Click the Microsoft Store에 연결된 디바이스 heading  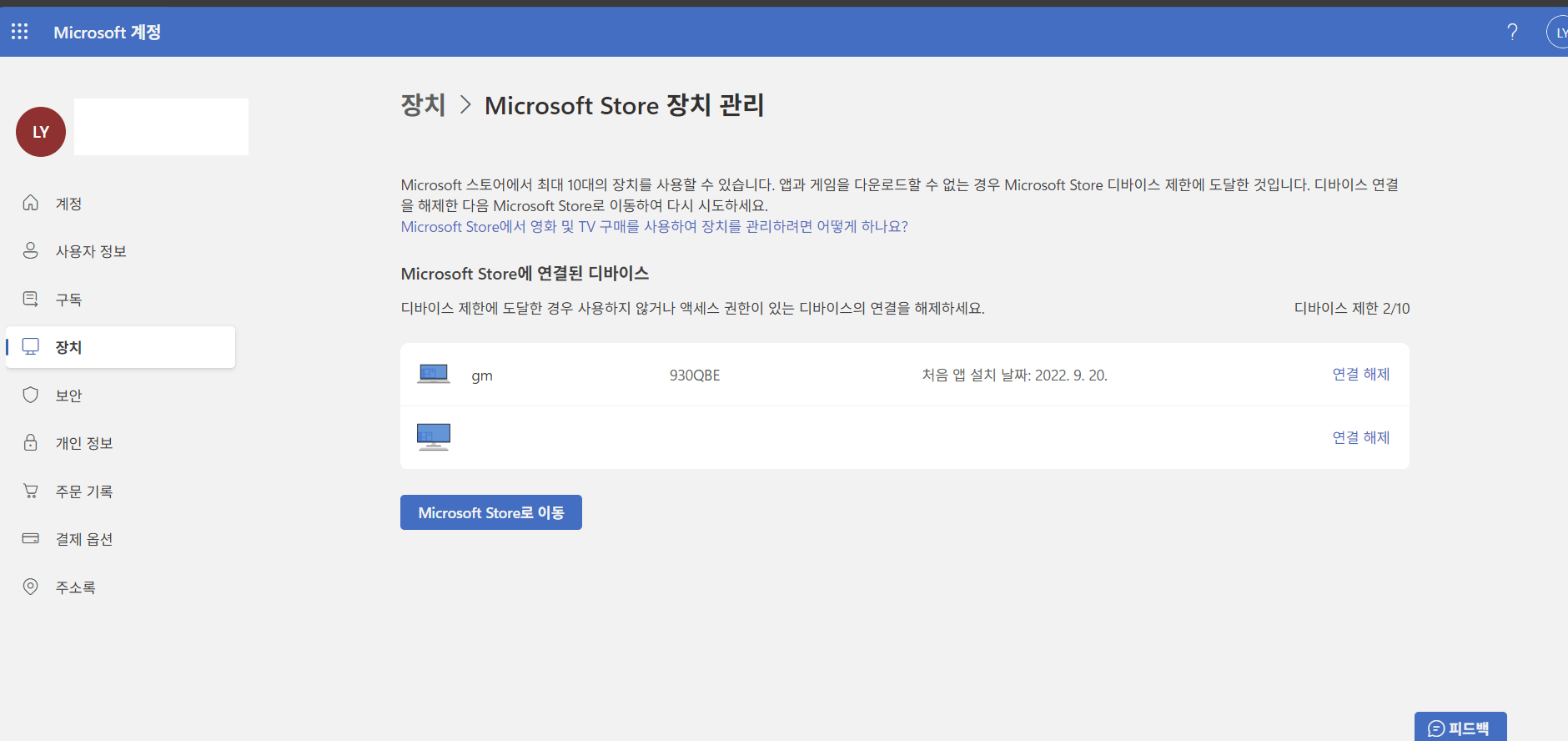pos(525,274)
